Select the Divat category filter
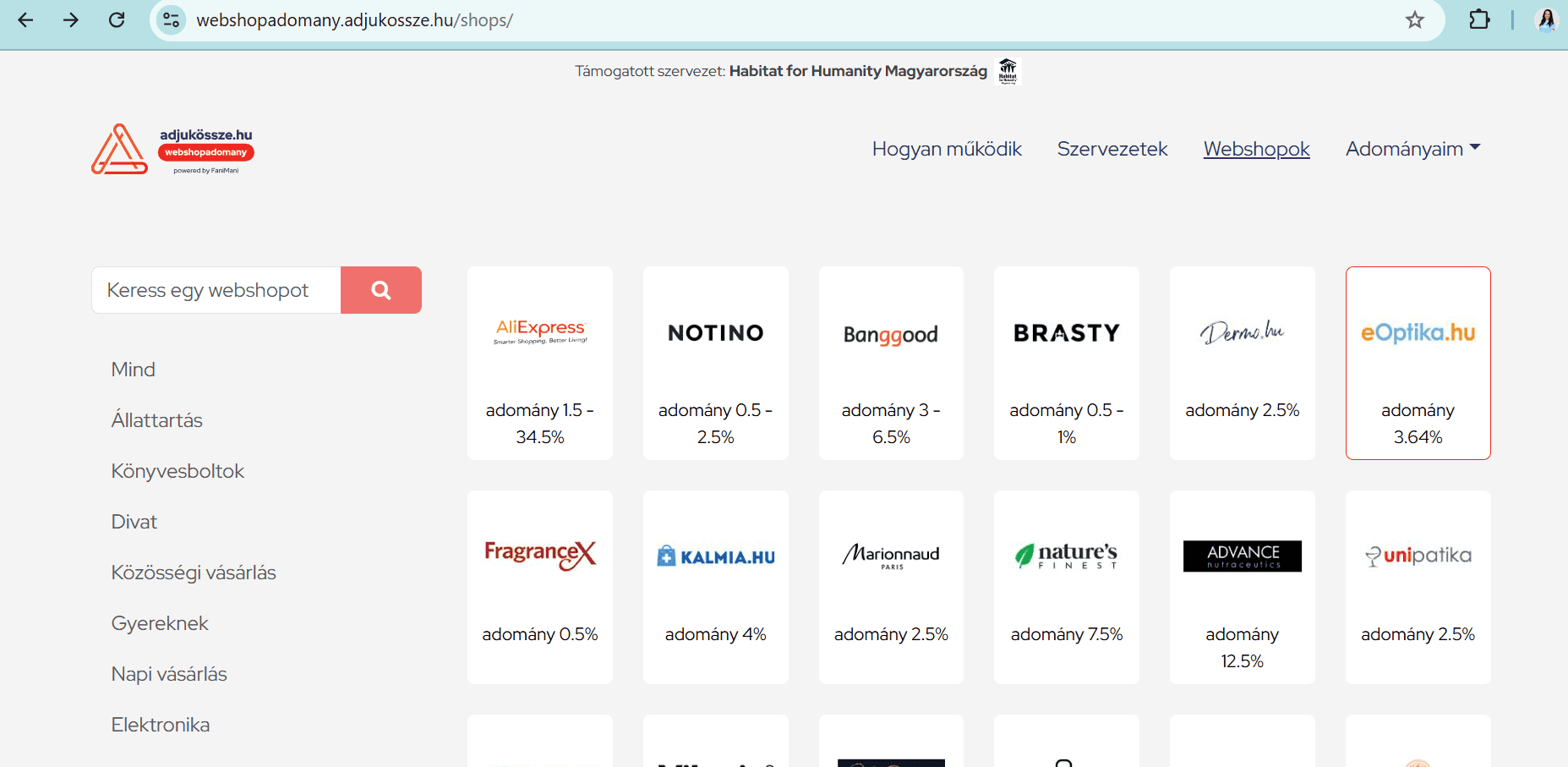 [134, 522]
